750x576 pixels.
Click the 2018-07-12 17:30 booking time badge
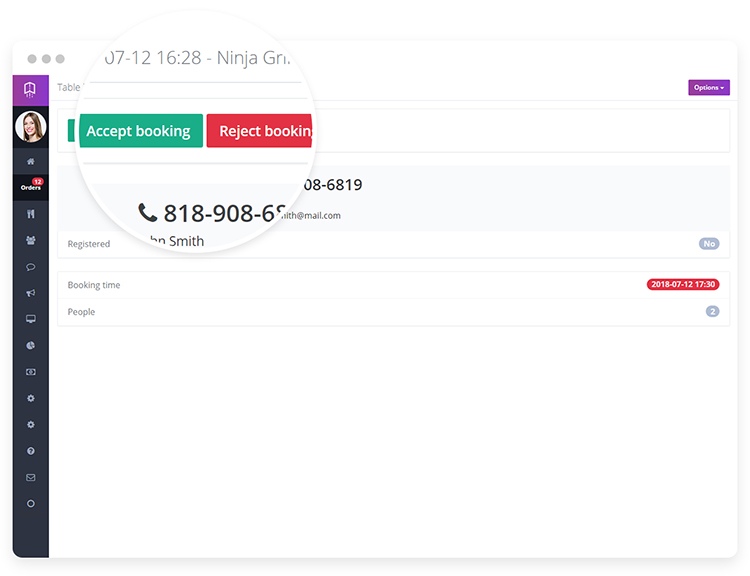click(x=683, y=284)
